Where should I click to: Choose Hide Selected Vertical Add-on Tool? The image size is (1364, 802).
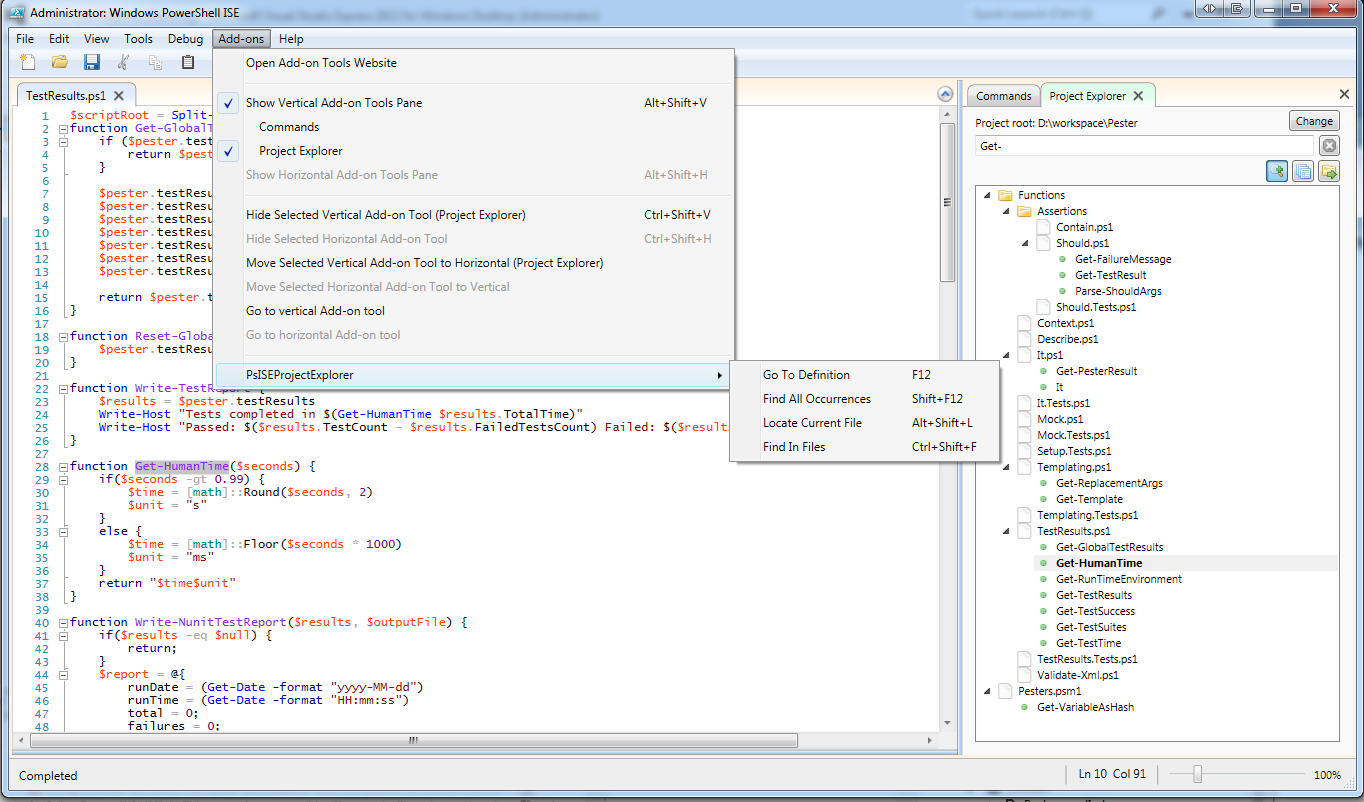474,215
